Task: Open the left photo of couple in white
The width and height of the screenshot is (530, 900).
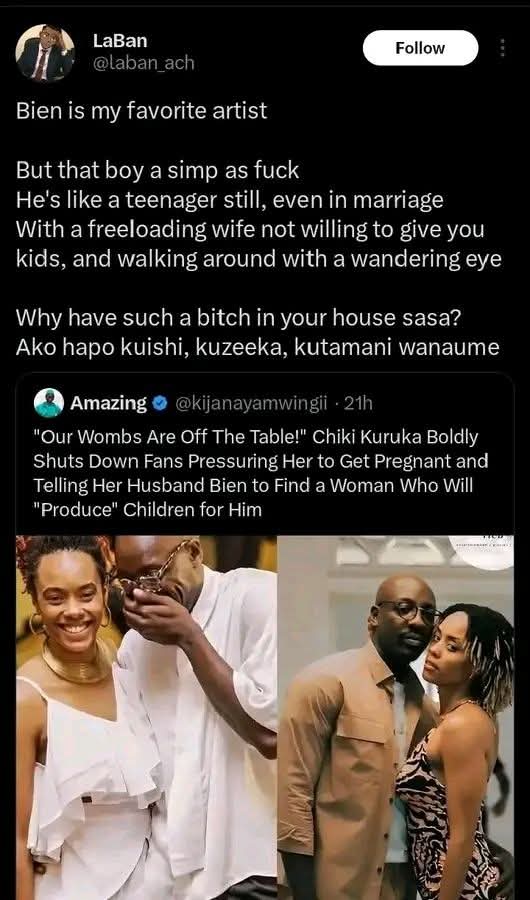Action: [146, 717]
